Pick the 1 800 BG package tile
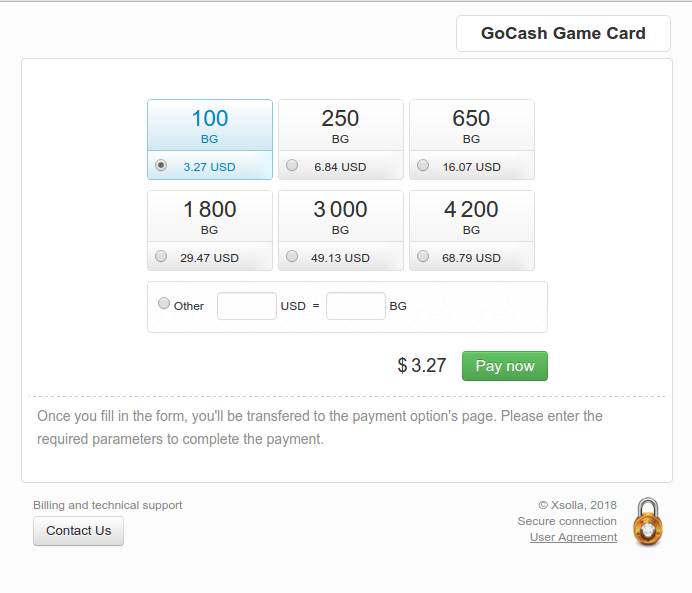692x593 pixels. (x=210, y=230)
